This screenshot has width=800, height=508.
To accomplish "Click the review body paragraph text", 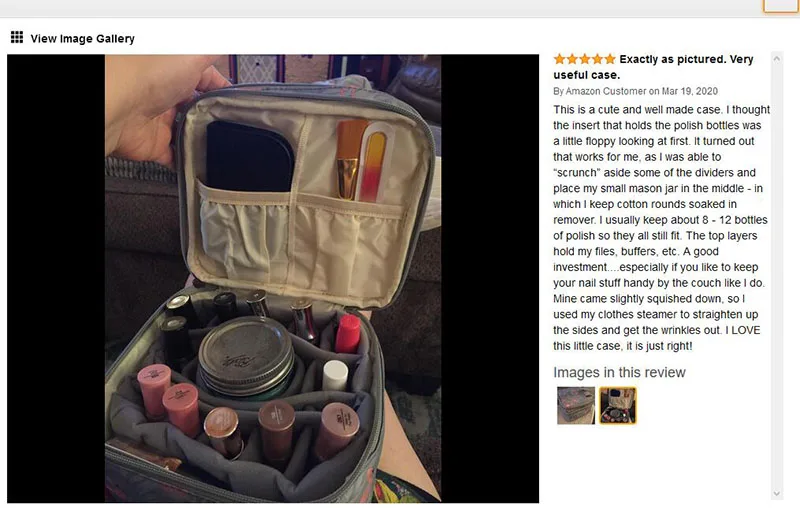I will [661, 227].
